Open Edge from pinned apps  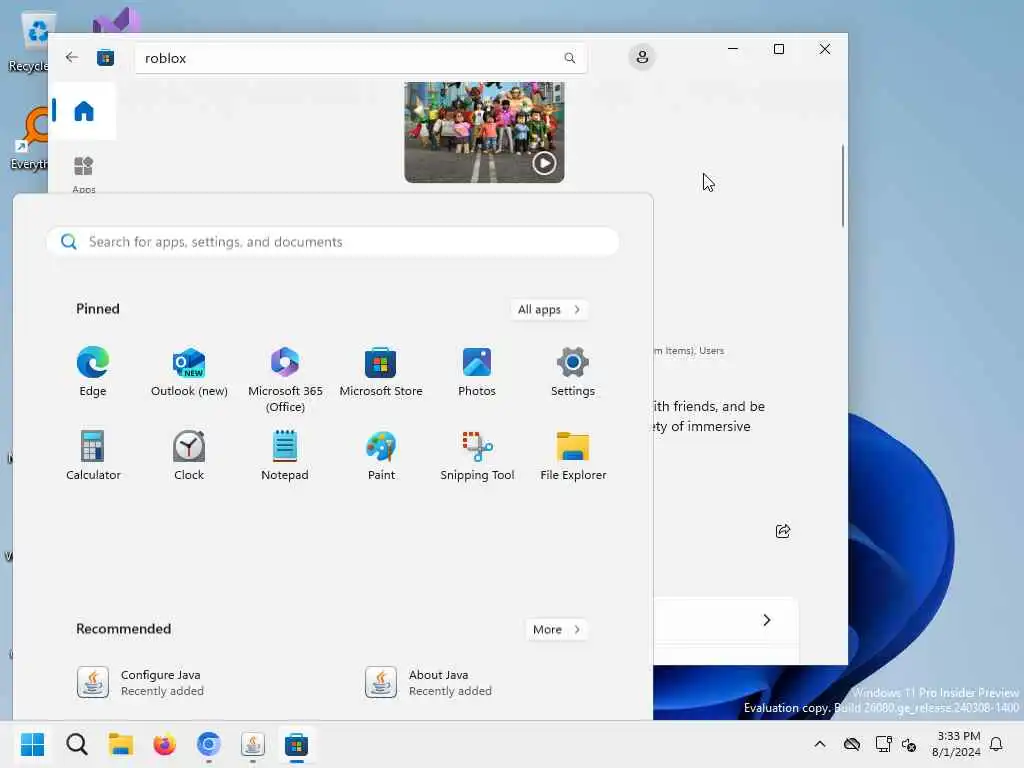pos(93,372)
